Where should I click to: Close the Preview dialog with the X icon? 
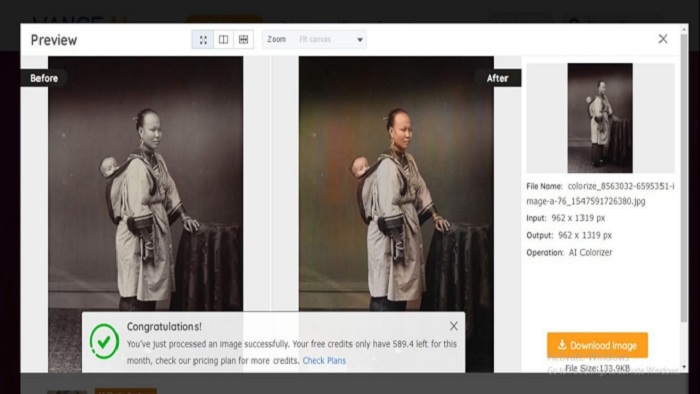pos(663,39)
